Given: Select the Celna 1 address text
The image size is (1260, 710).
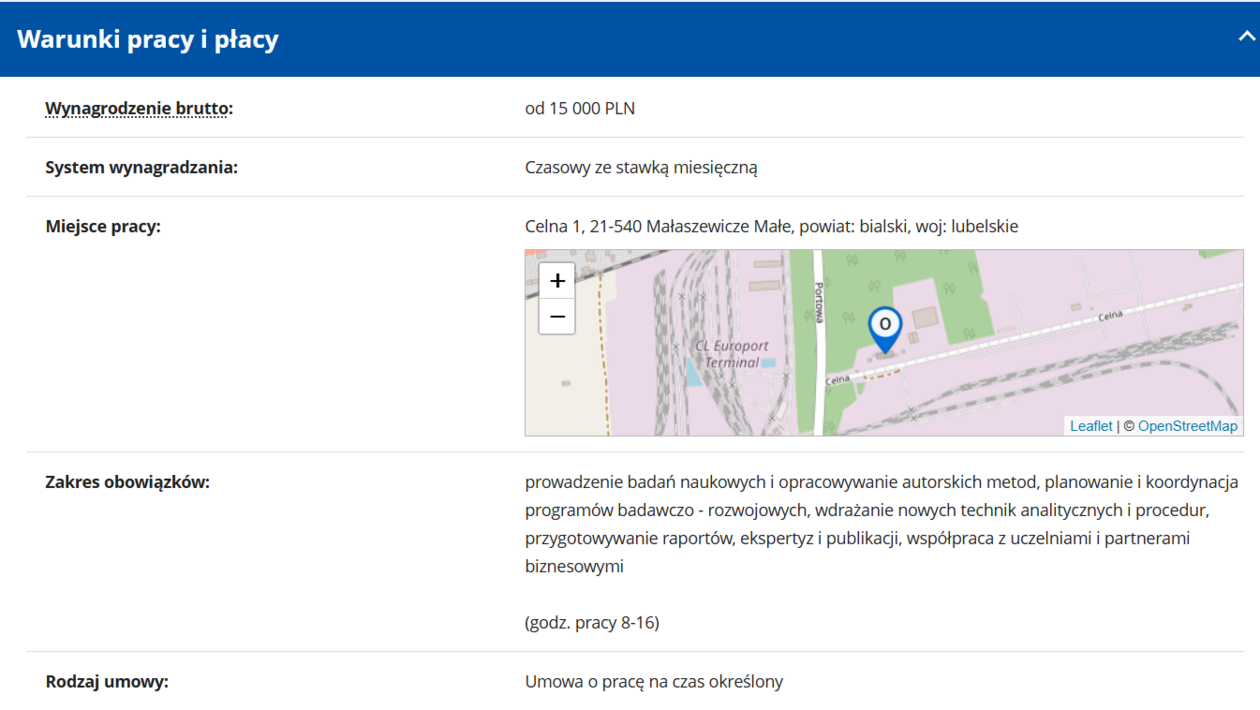Looking at the screenshot, I should 771,226.
